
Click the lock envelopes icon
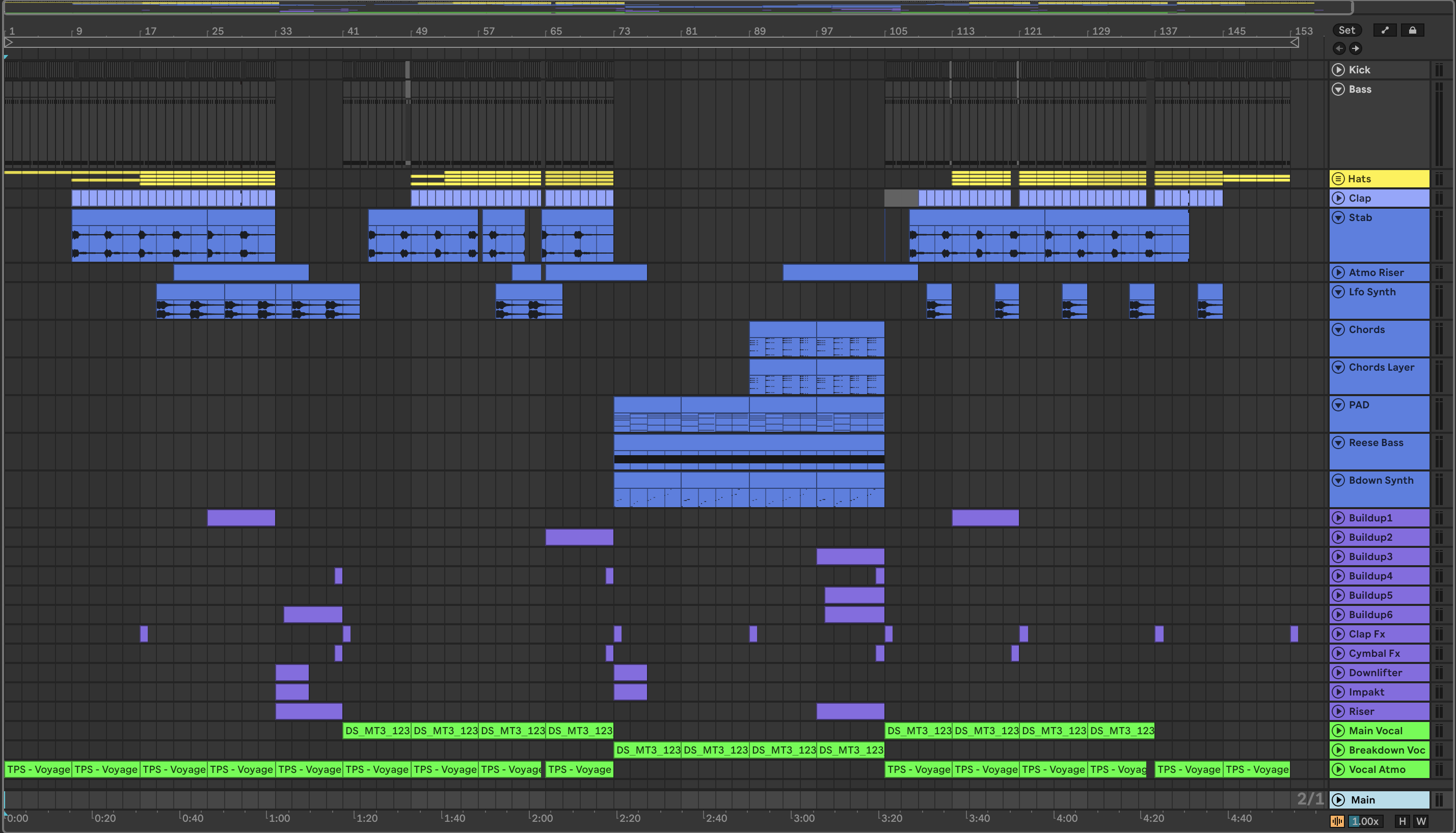[x=1413, y=31]
